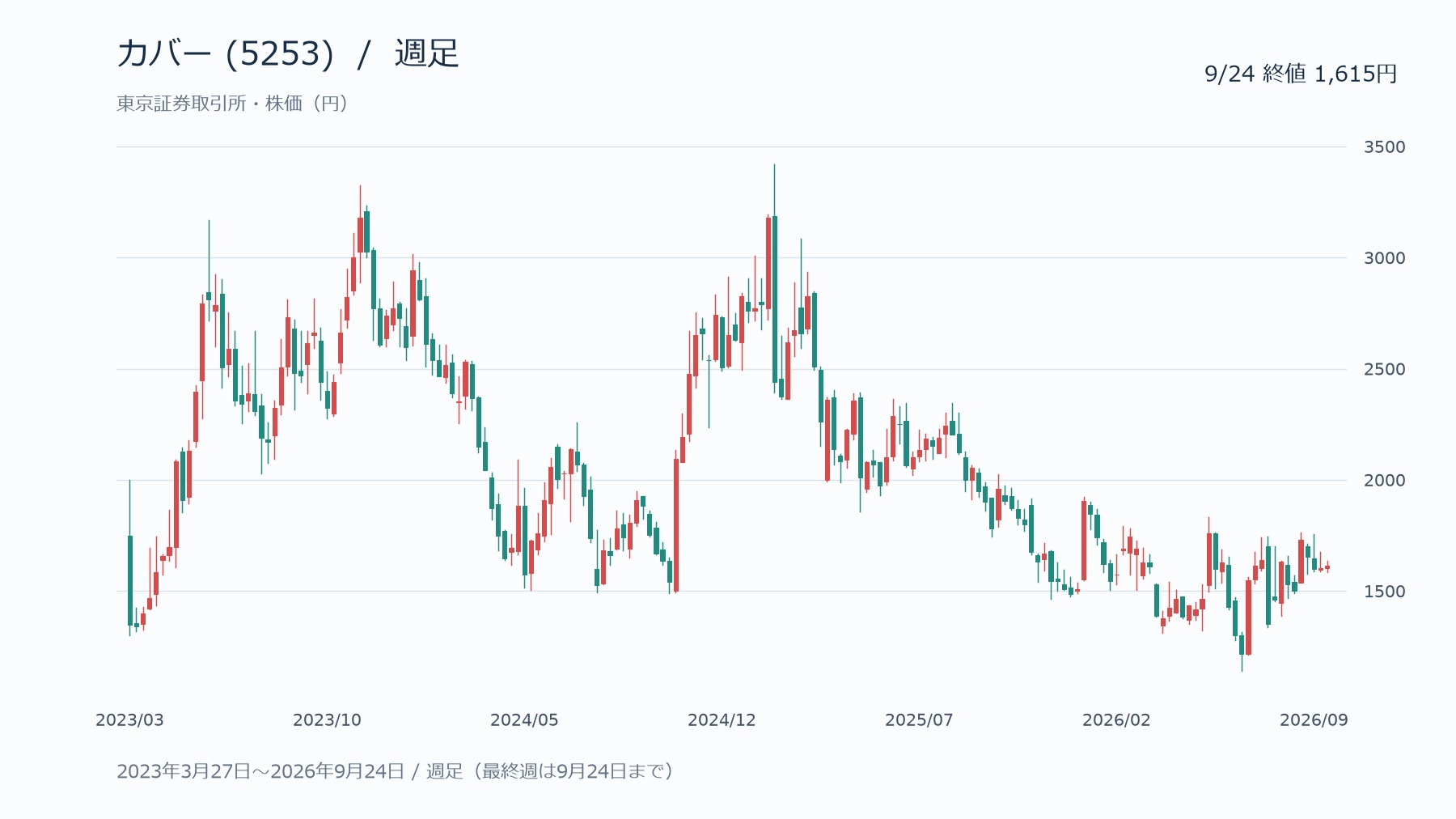Click the 1500 price axis label
Image resolution: width=1456 pixels, height=819 pixels.
click(x=1384, y=592)
